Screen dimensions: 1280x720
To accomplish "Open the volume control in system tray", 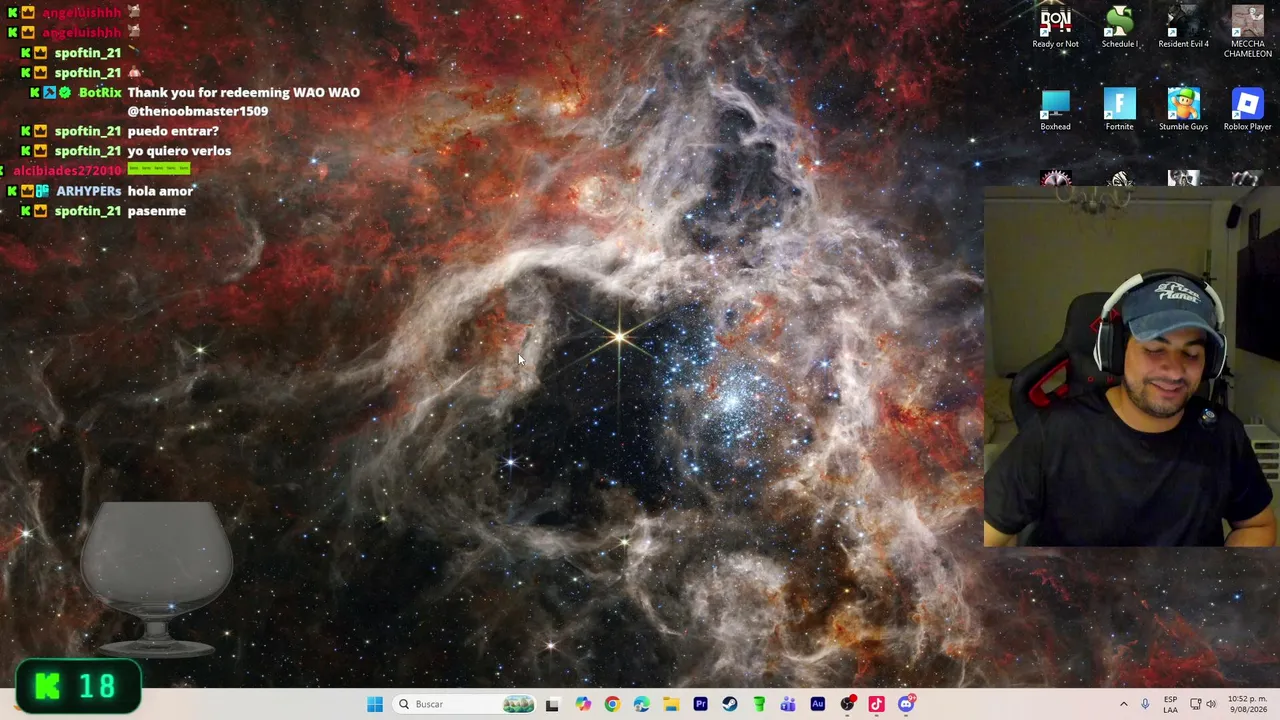I will pos(1211,704).
